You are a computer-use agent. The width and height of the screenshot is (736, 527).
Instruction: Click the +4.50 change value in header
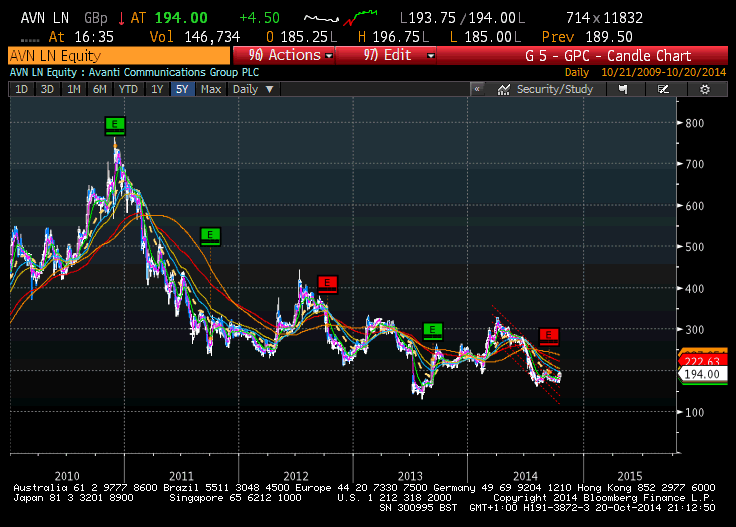click(x=260, y=18)
